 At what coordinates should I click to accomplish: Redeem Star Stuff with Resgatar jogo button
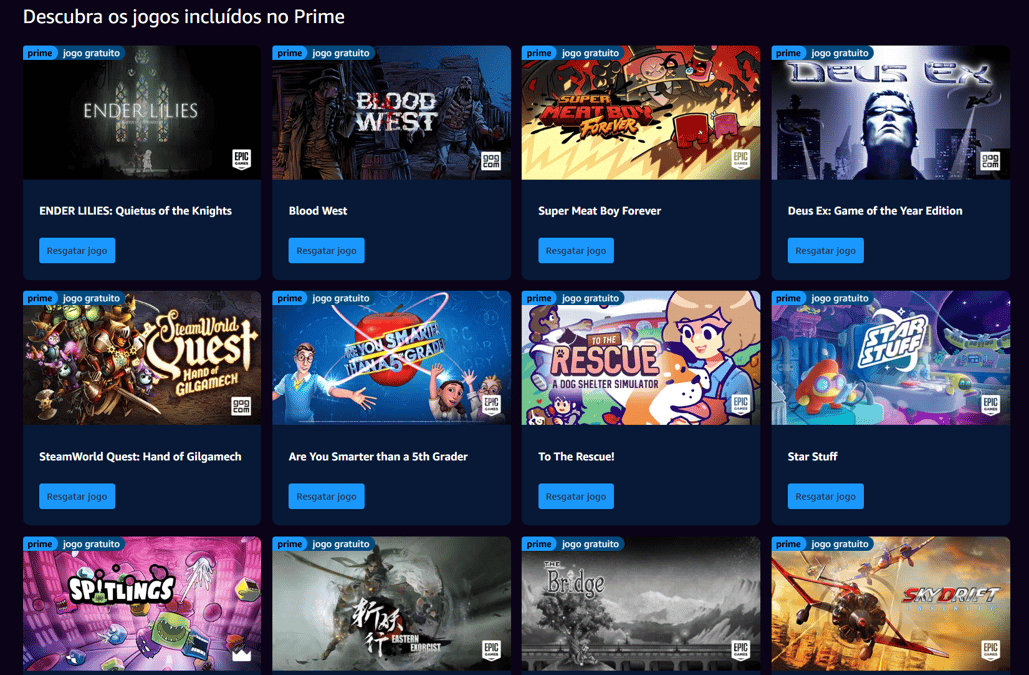pyautogui.click(x=825, y=497)
